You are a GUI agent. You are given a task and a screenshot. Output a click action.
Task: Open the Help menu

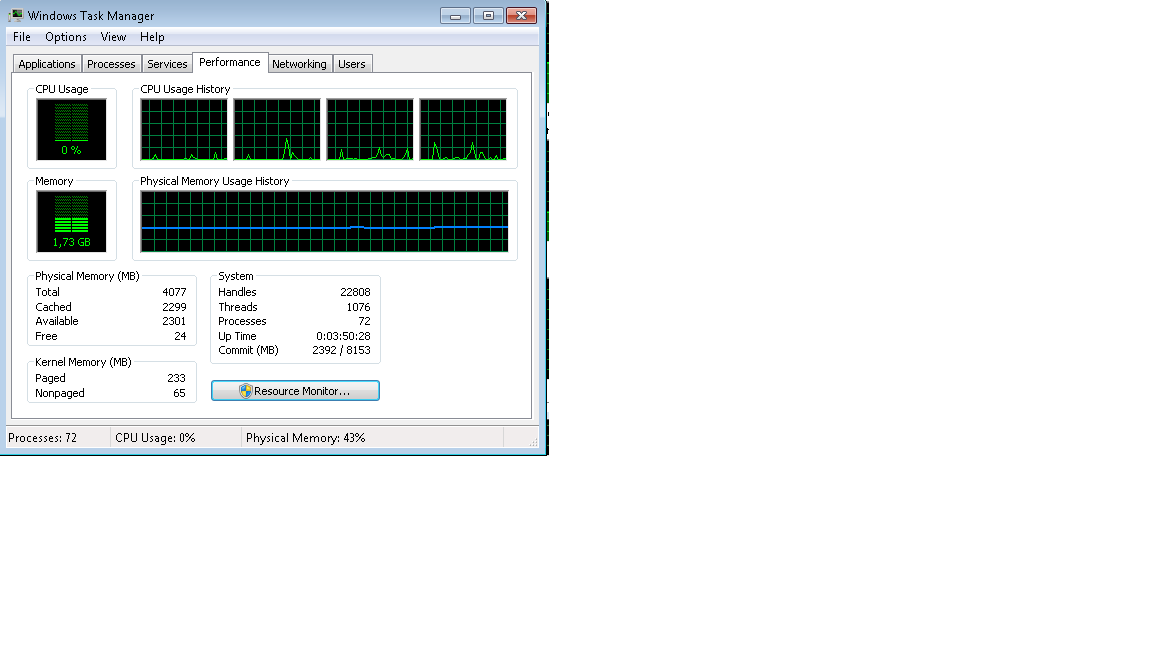point(152,37)
